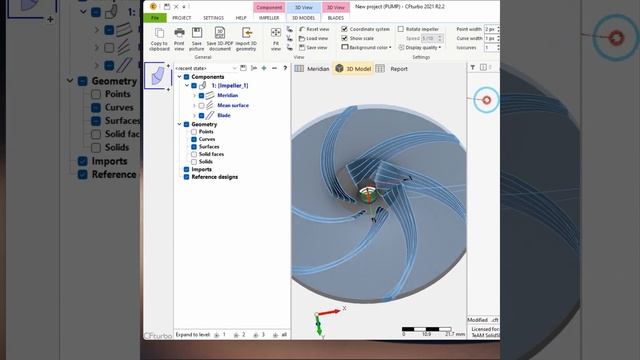Enable the Solid faces checkbox
The image size is (640, 360).
point(194,154)
